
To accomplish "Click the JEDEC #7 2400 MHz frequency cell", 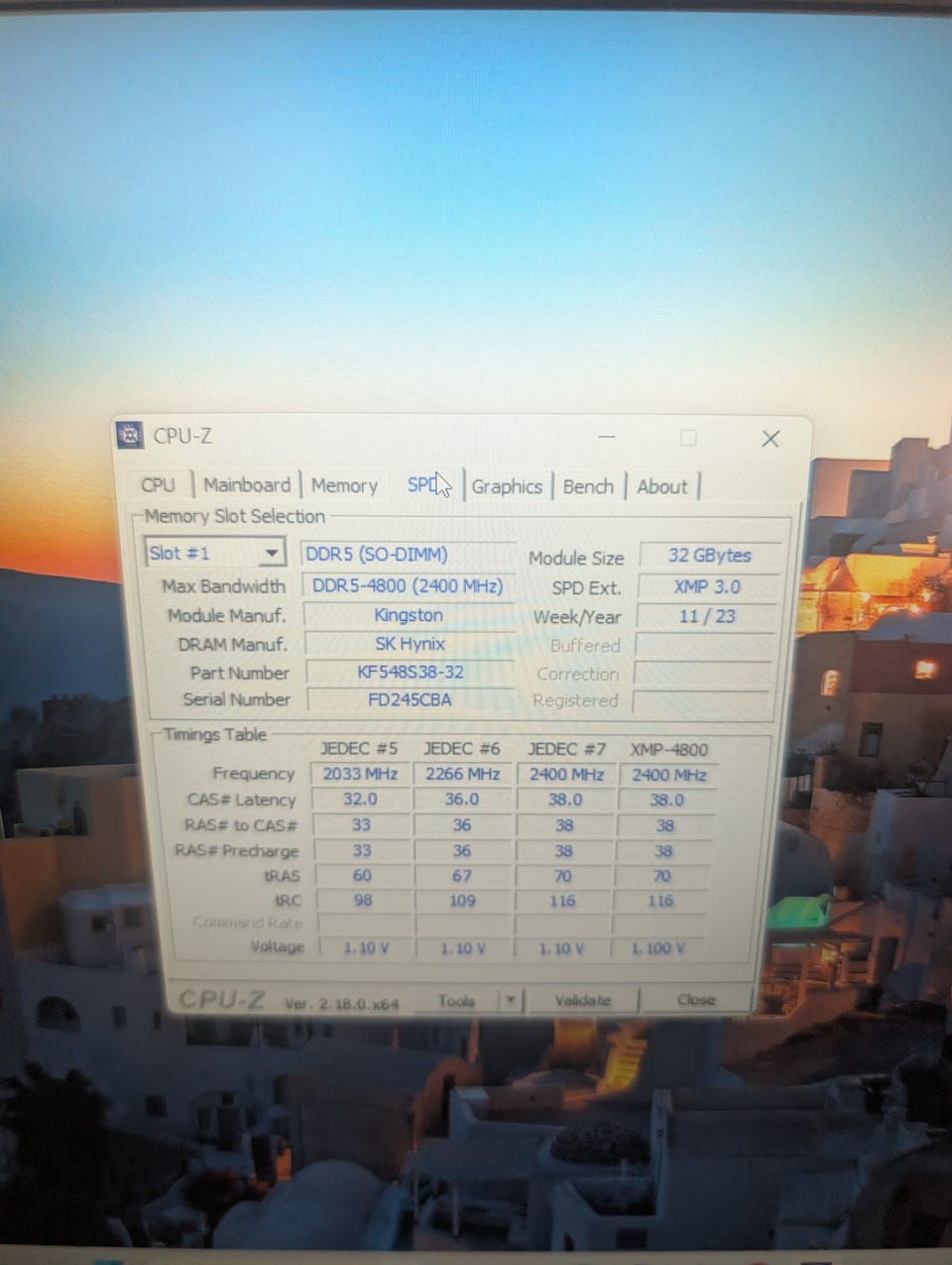I will 566,774.
